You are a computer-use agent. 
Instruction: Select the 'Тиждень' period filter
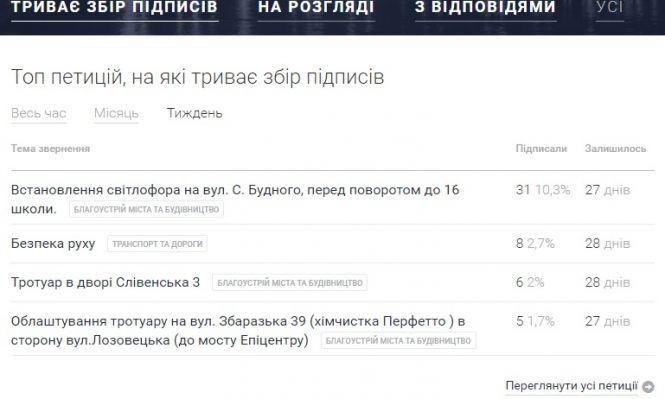194,113
